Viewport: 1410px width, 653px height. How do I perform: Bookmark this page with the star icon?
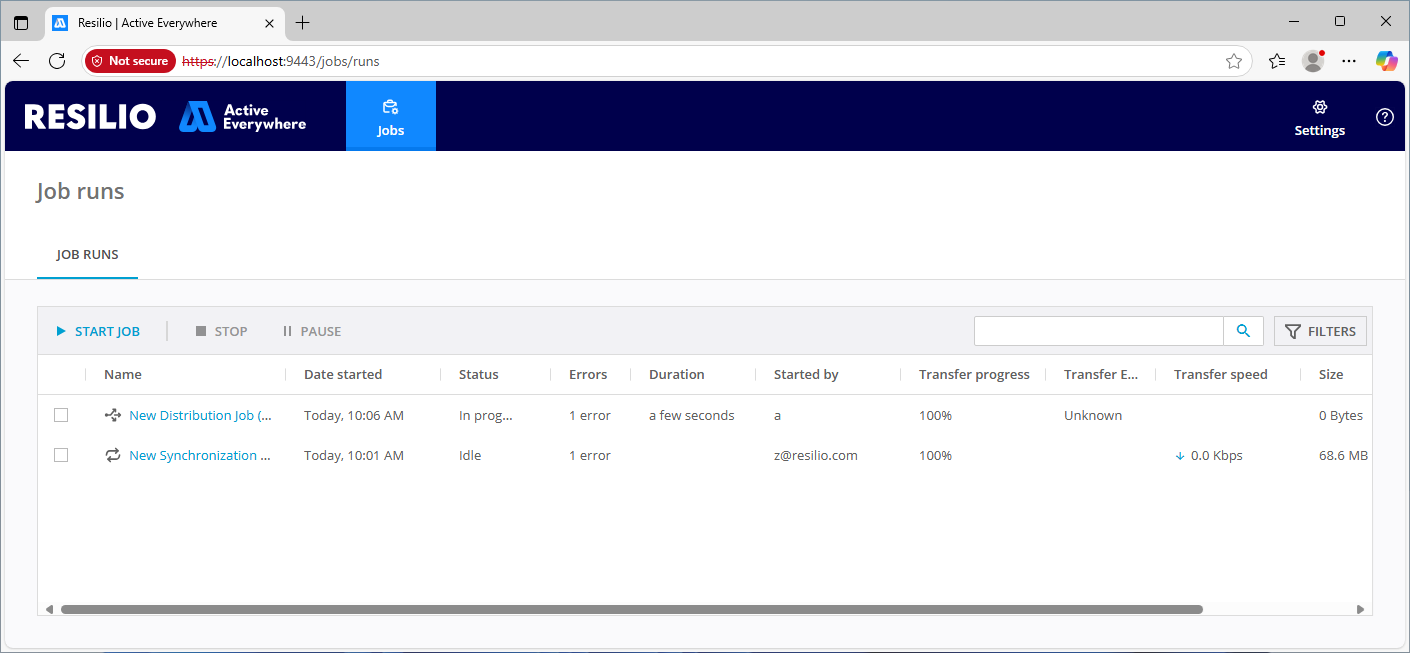click(1234, 61)
